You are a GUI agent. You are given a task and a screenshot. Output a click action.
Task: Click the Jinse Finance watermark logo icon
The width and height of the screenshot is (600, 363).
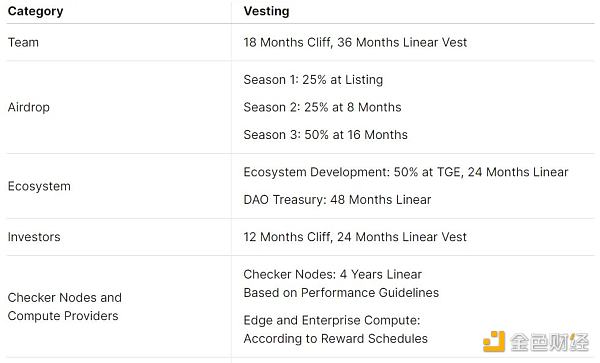[x=494, y=342]
